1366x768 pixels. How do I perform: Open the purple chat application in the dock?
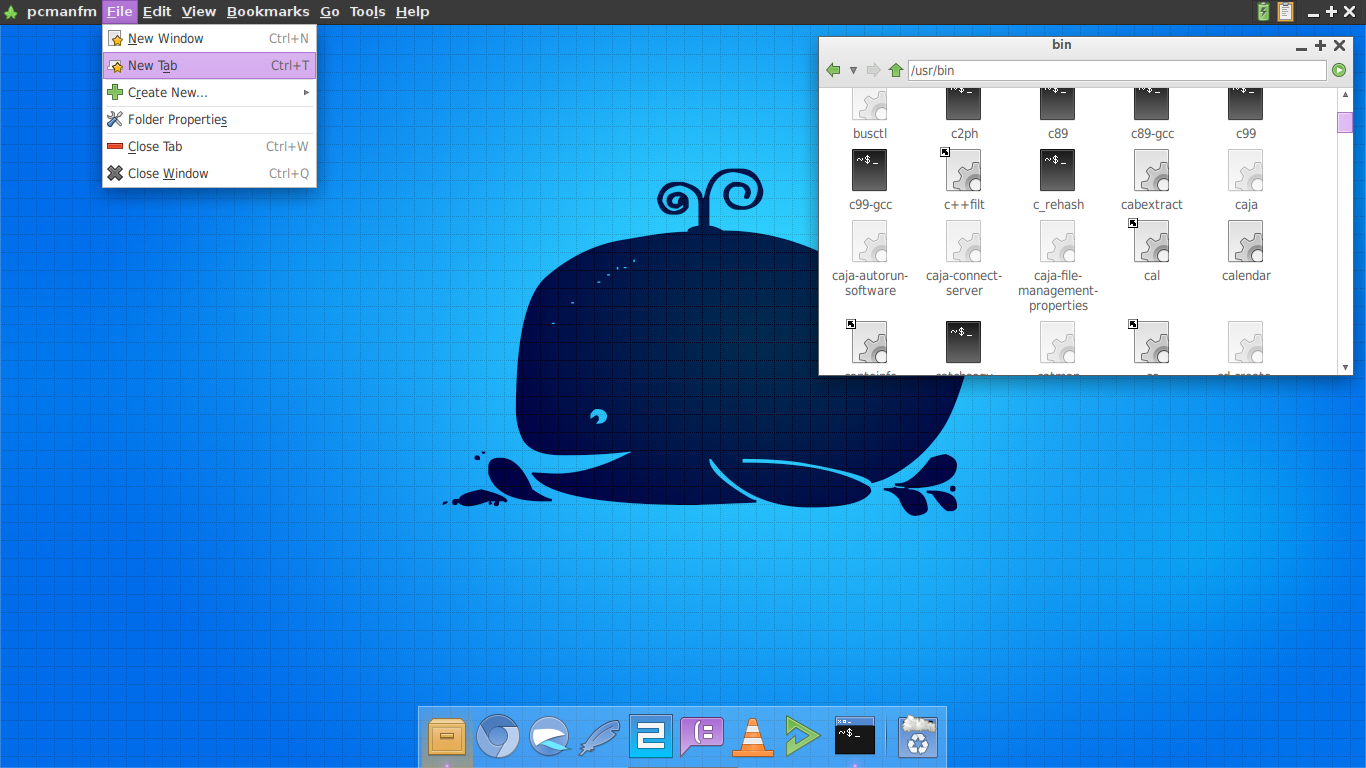701,736
